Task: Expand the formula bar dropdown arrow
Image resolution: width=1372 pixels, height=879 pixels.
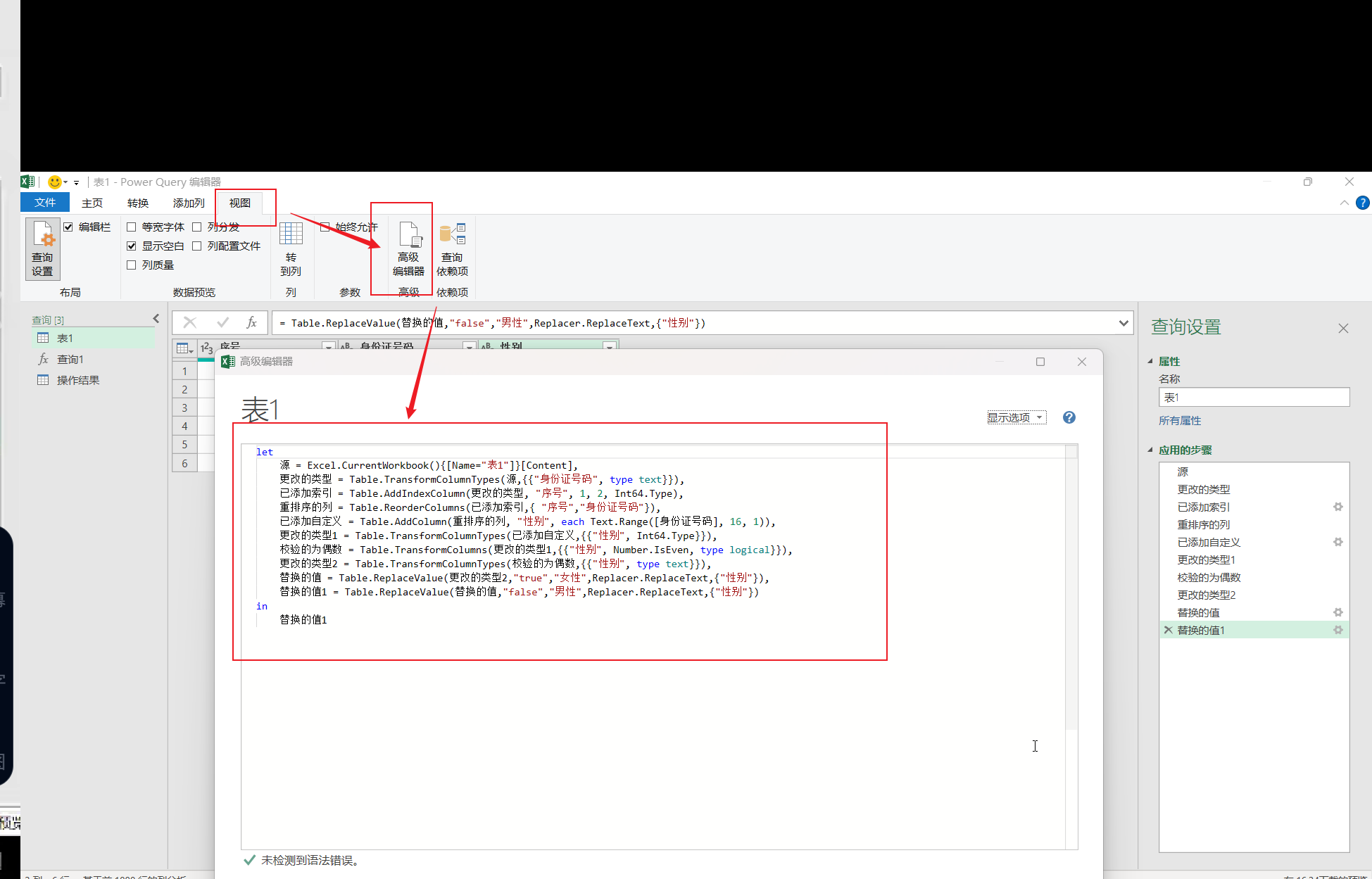Action: (1124, 323)
